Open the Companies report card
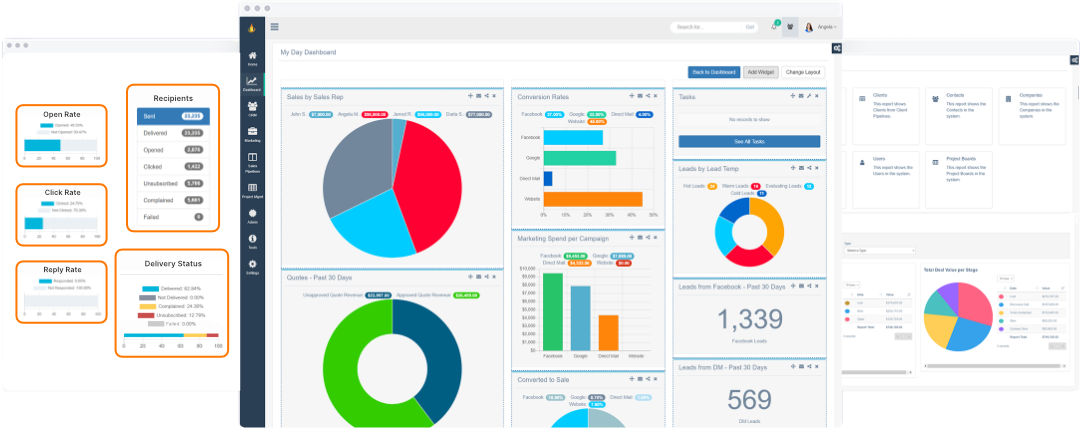Image resolution: width=1080 pixels, height=428 pixels. click(x=1032, y=114)
